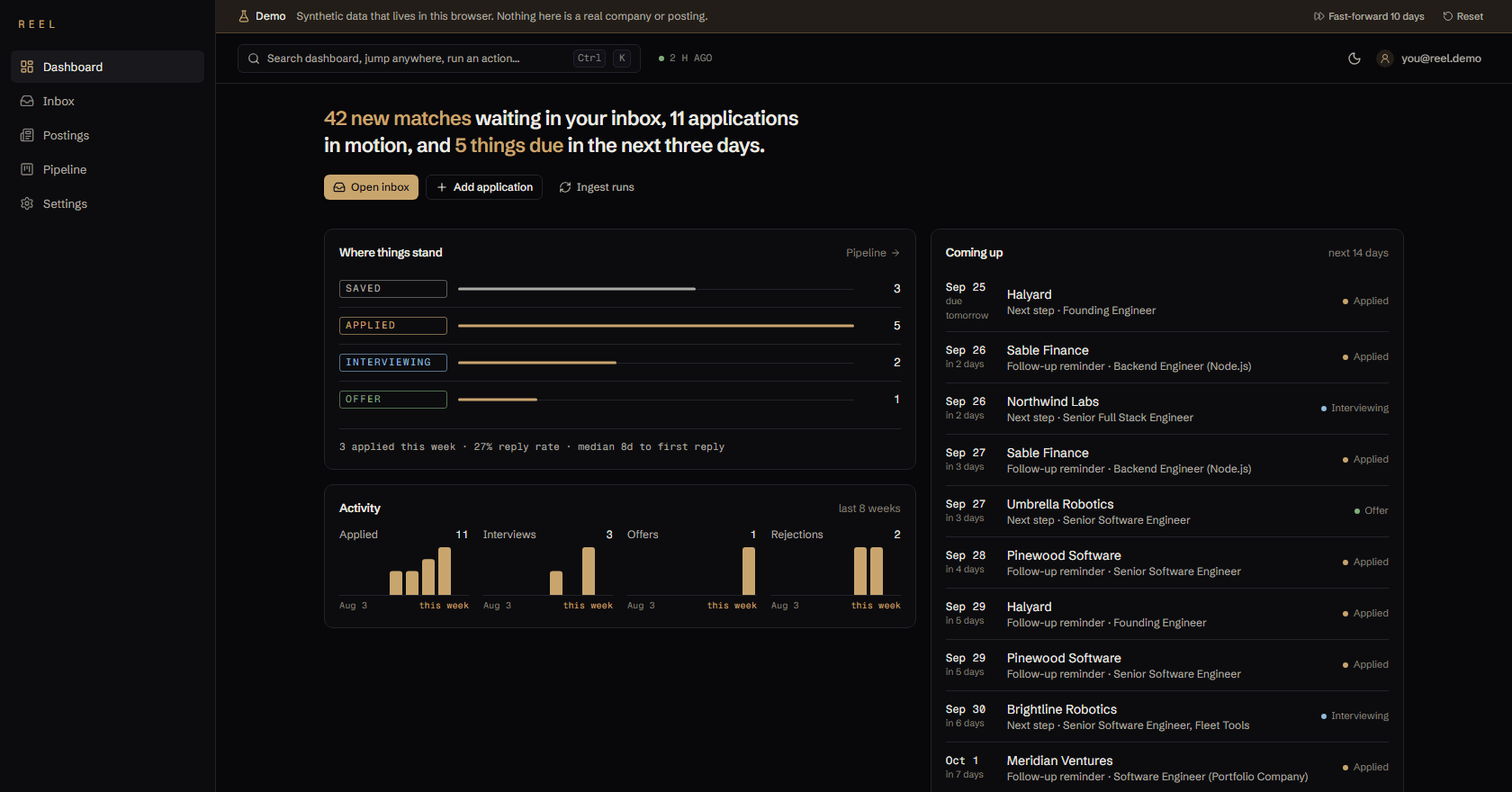Select the APPLIED stage label
The height and width of the screenshot is (792, 1512).
click(x=393, y=326)
